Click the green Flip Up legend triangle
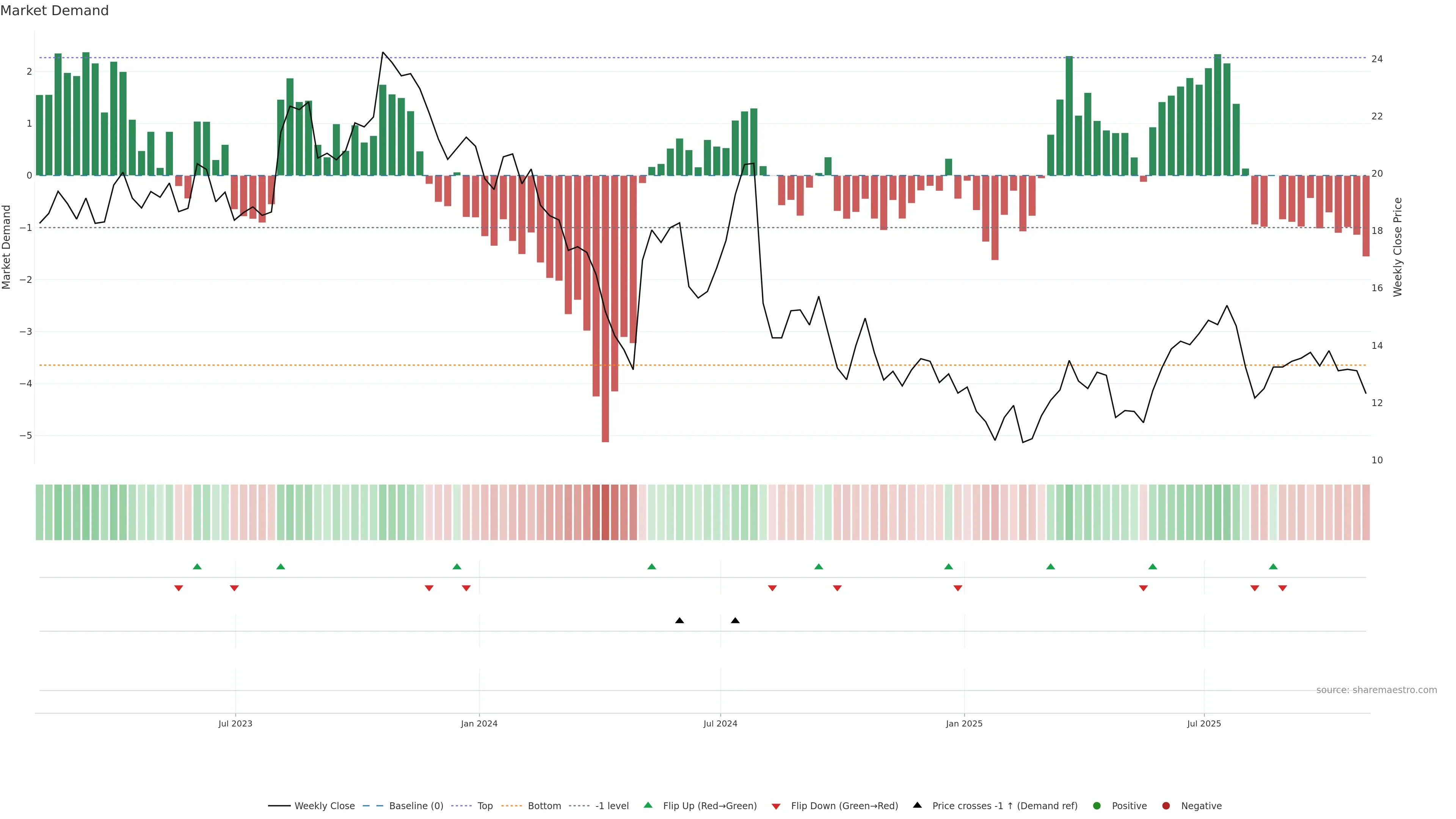 (x=648, y=805)
